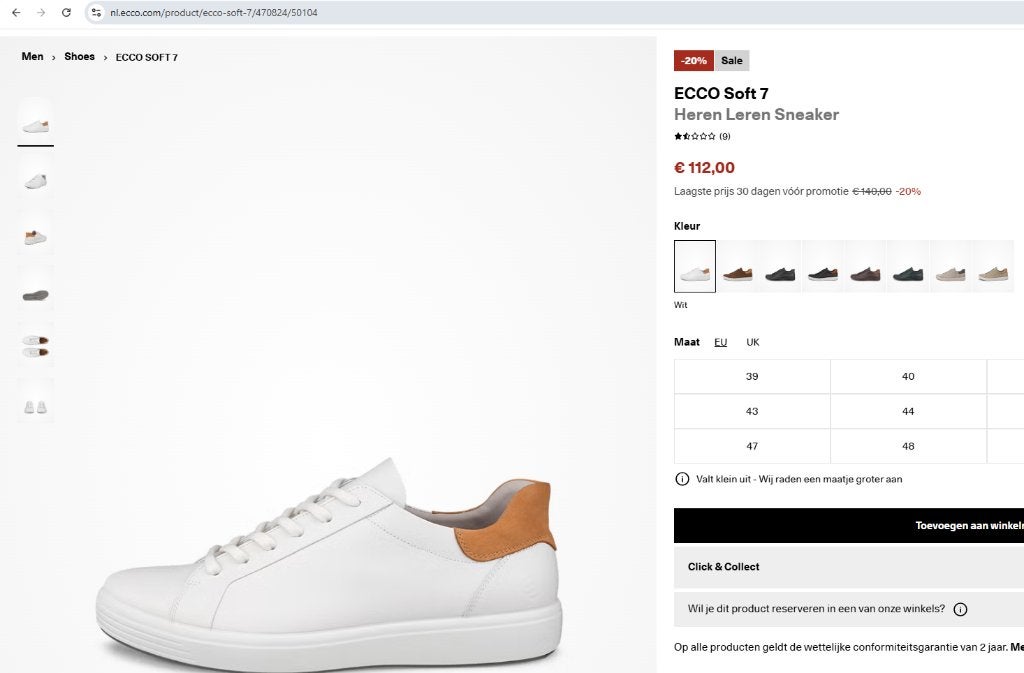Image resolution: width=1024 pixels, height=673 pixels.
Task: Choose the white (Wit) color swatch
Action: (x=695, y=266)
